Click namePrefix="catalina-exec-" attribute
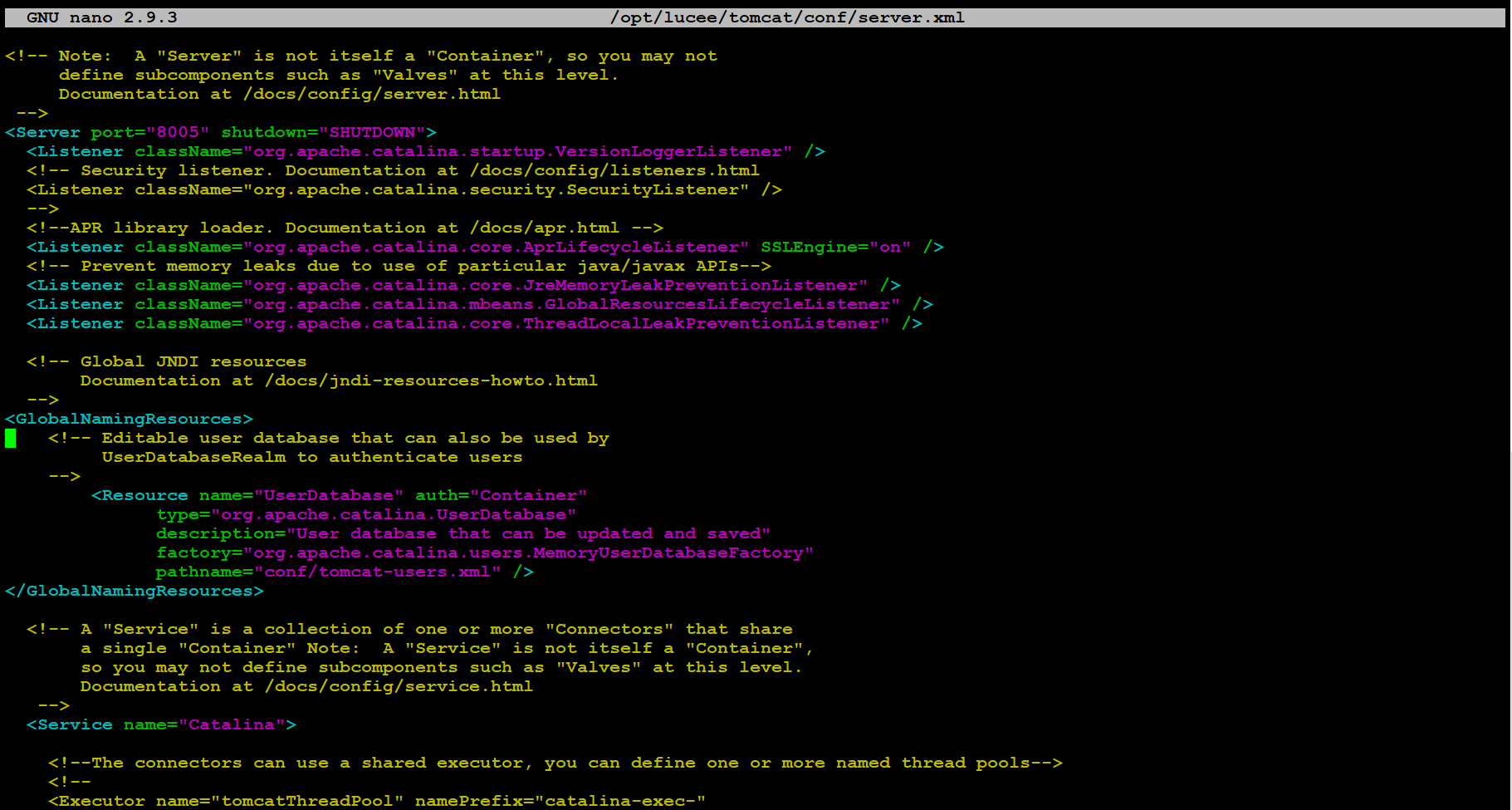1512x810 pixels. 560,801
